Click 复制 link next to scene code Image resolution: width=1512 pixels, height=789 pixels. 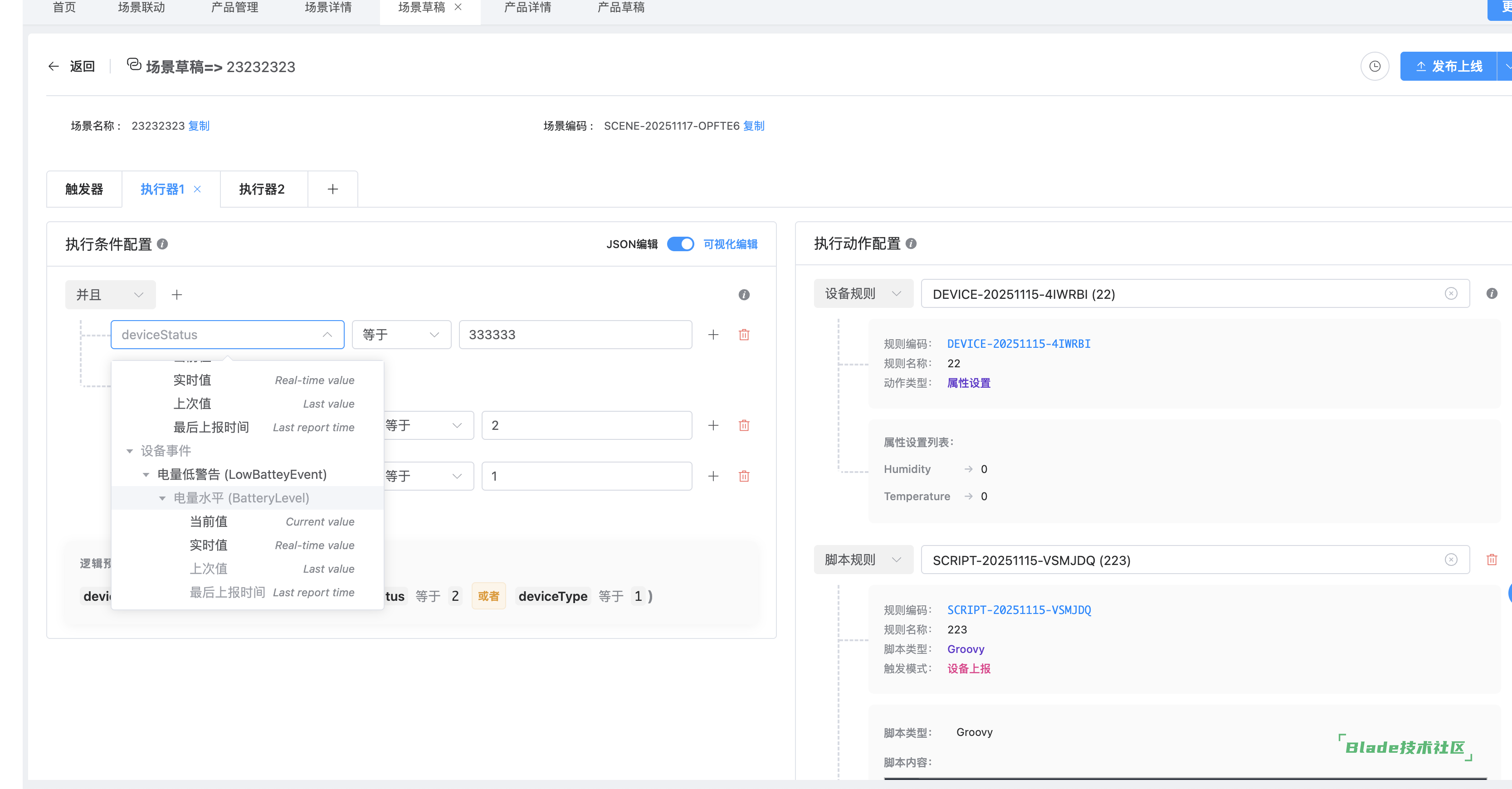point(753,126)
